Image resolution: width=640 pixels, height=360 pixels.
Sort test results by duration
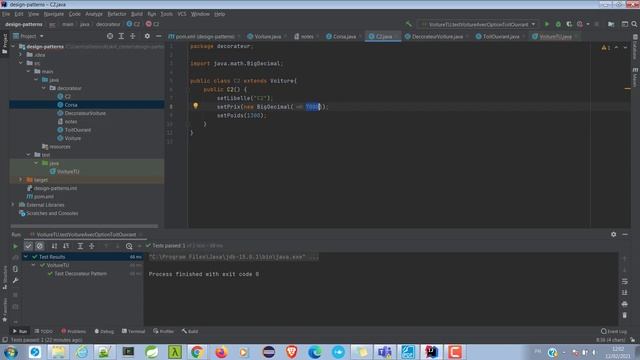pyautogui.click(x=66, y=246)
